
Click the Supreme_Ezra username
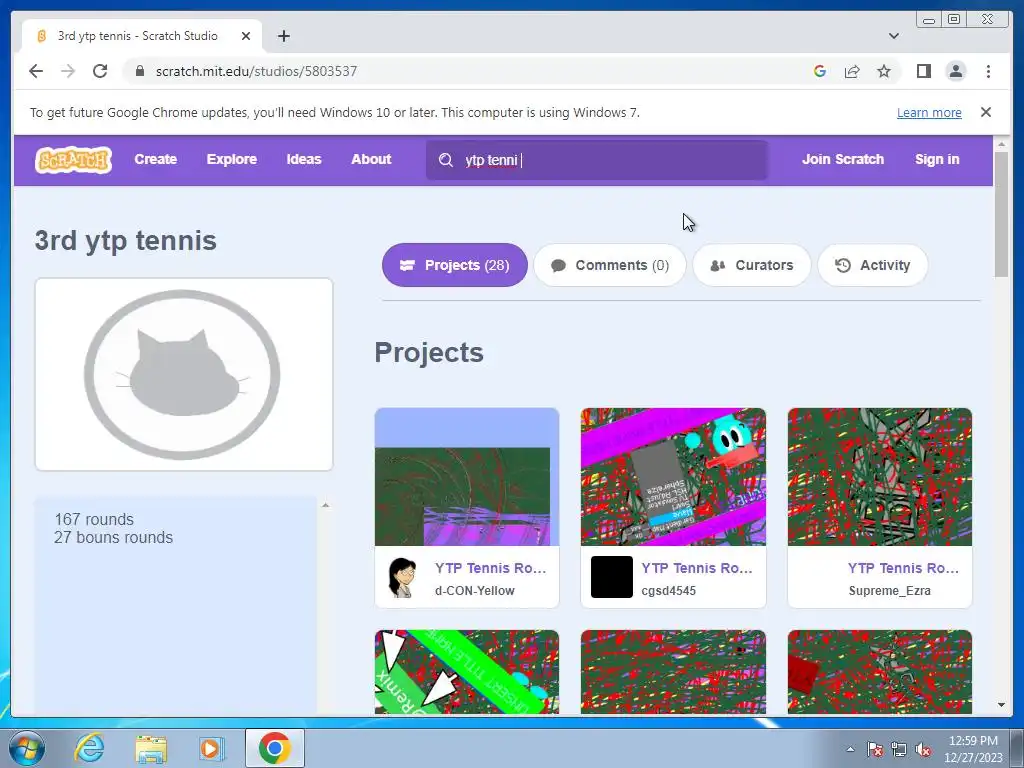point(889,590)
